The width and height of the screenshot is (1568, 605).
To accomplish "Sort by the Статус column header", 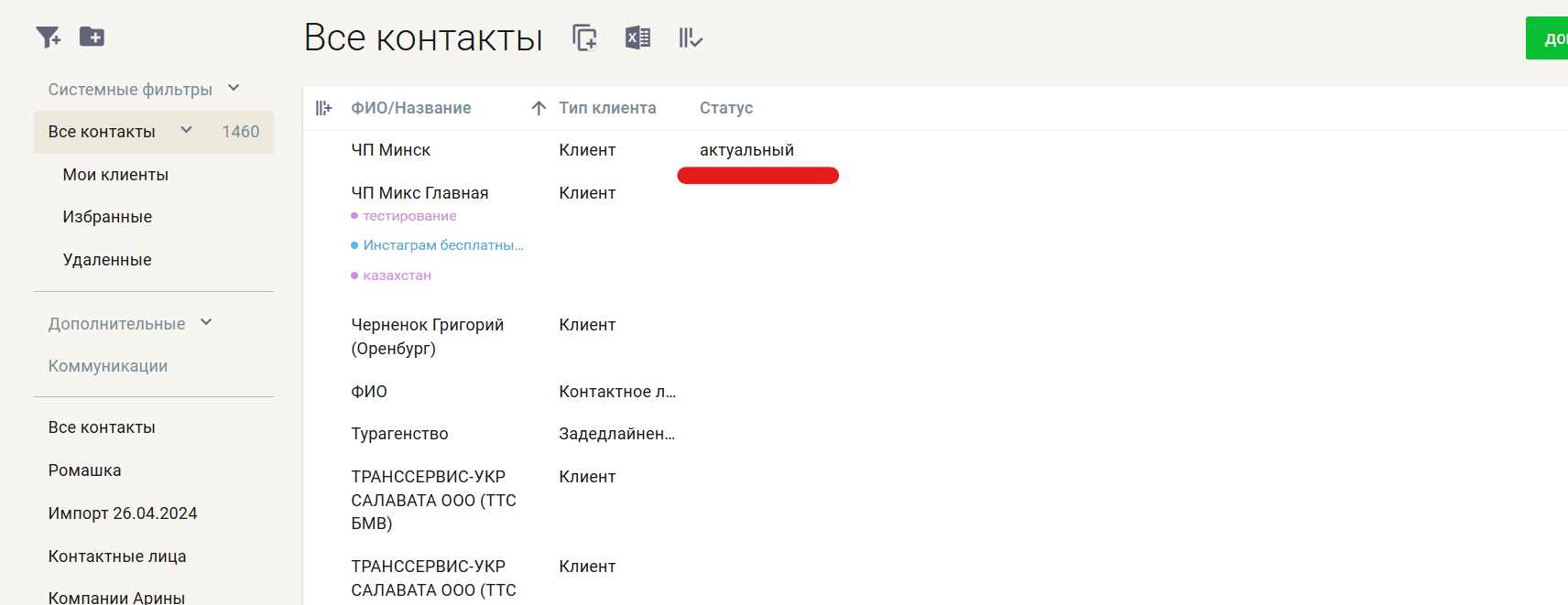I will [x=726, y=108].
